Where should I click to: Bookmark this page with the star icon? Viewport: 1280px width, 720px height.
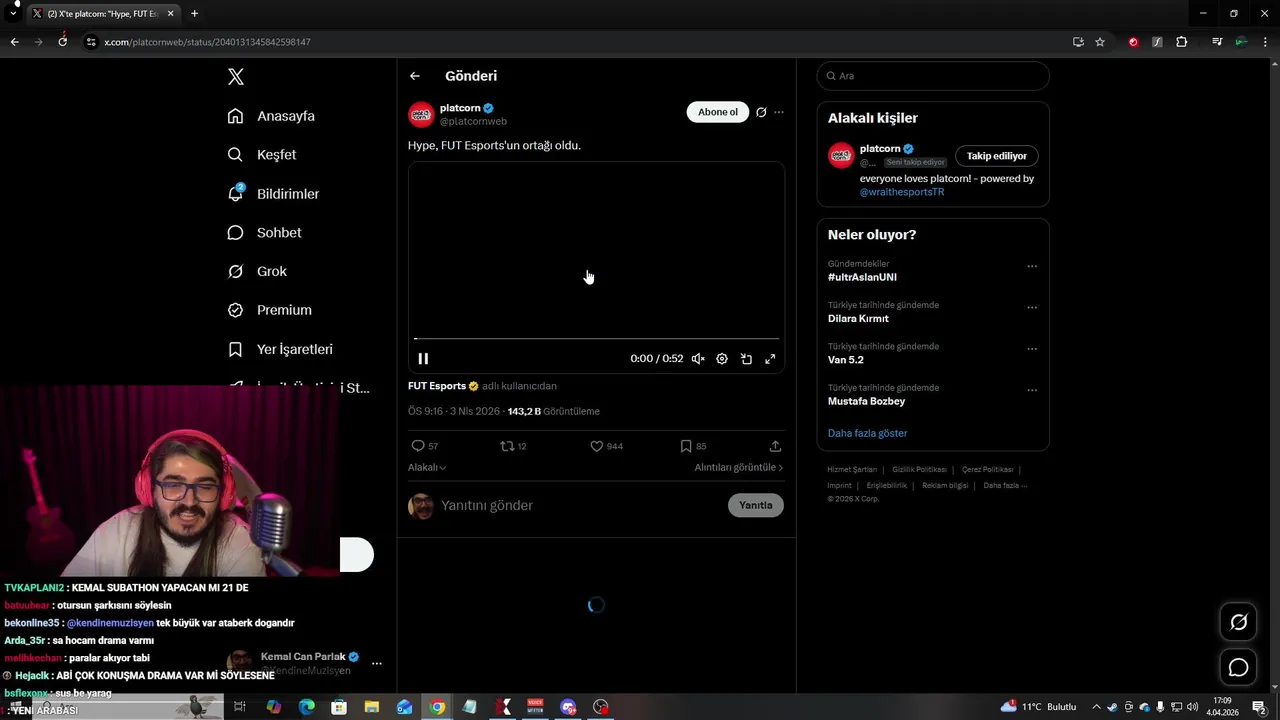click(x=1100, y=42)
